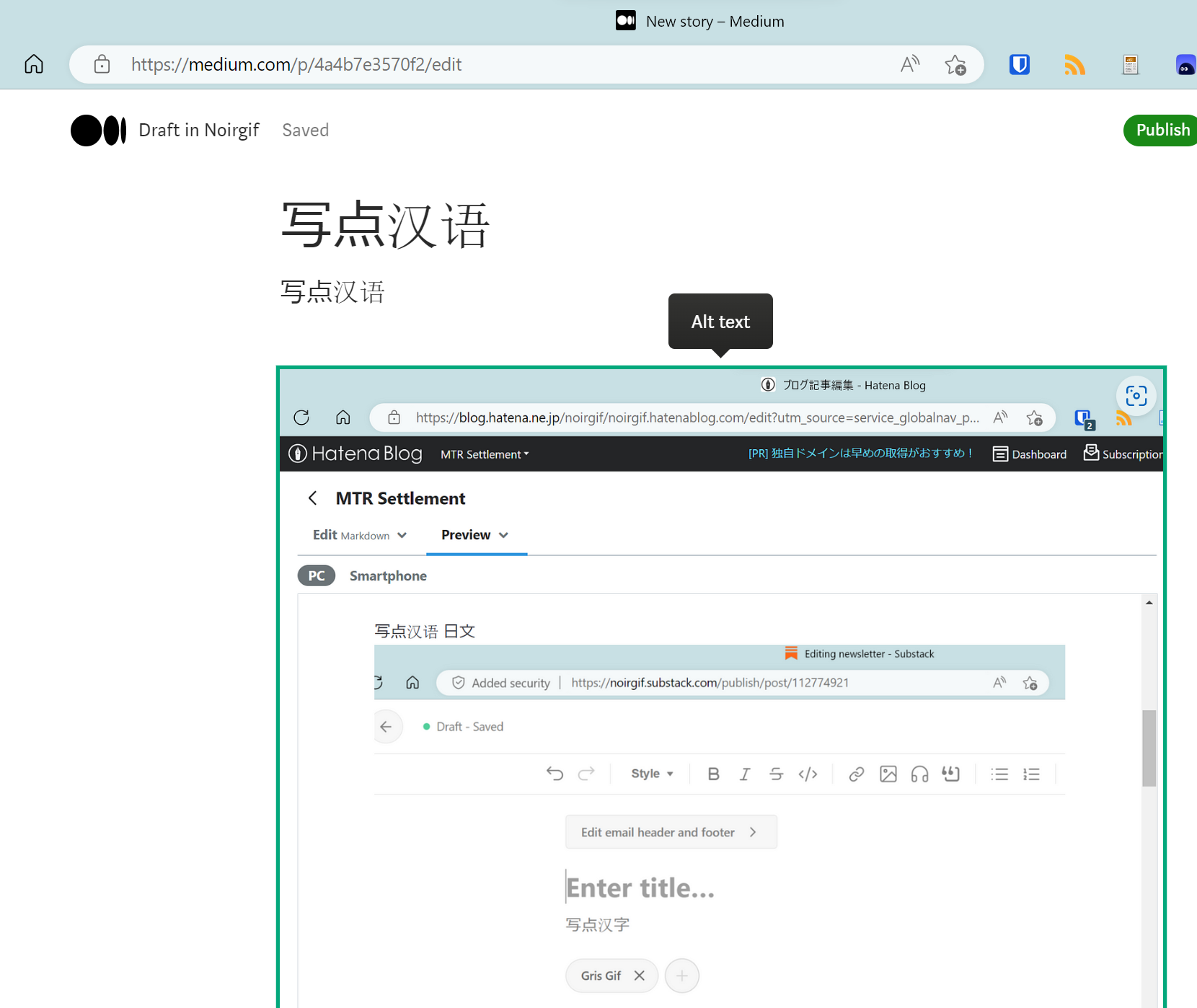
Task: Open the Preview dropdown chevron
Action: pos(505,535)
